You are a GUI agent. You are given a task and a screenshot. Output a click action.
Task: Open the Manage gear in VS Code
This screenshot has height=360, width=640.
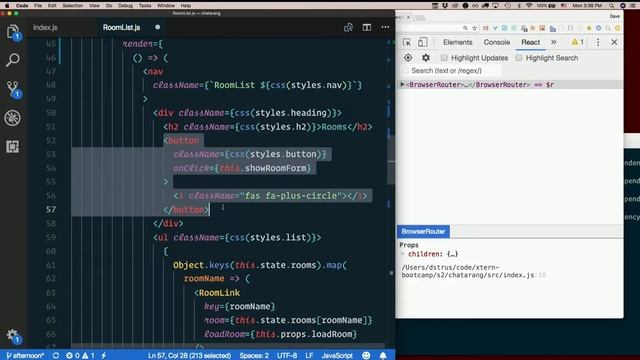13,336
